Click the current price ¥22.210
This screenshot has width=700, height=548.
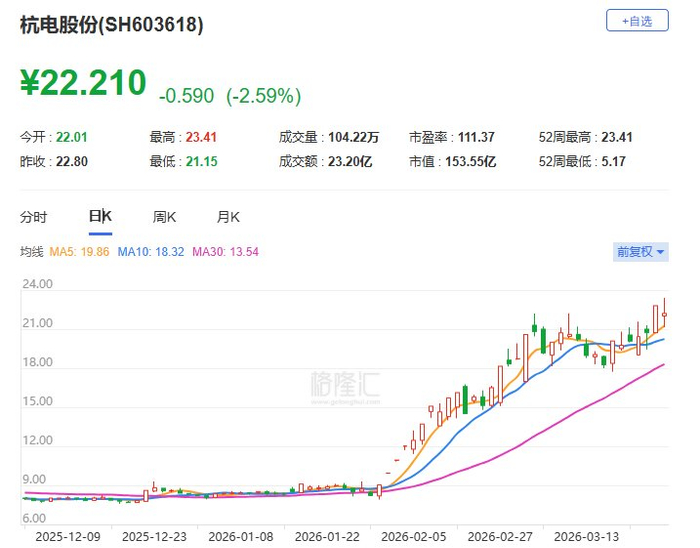[x=83, y=83]
